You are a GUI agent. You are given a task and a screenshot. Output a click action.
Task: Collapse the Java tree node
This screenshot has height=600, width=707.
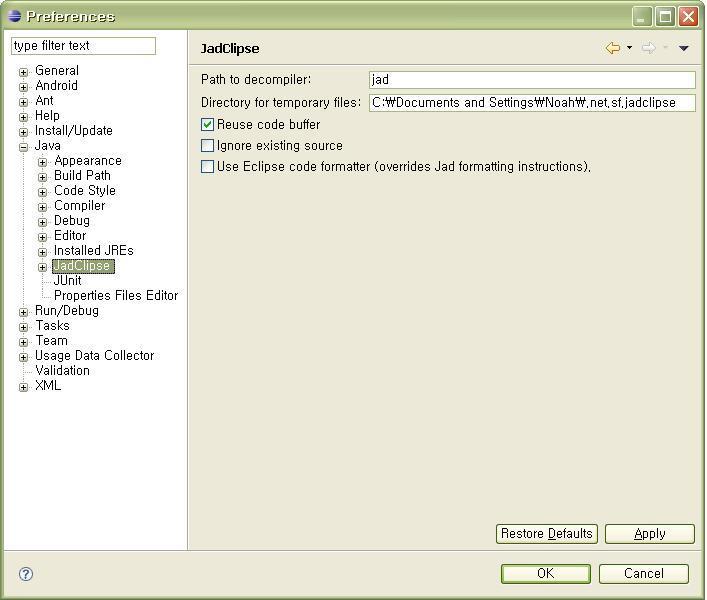pyautogui.click(x=23, y=147)
